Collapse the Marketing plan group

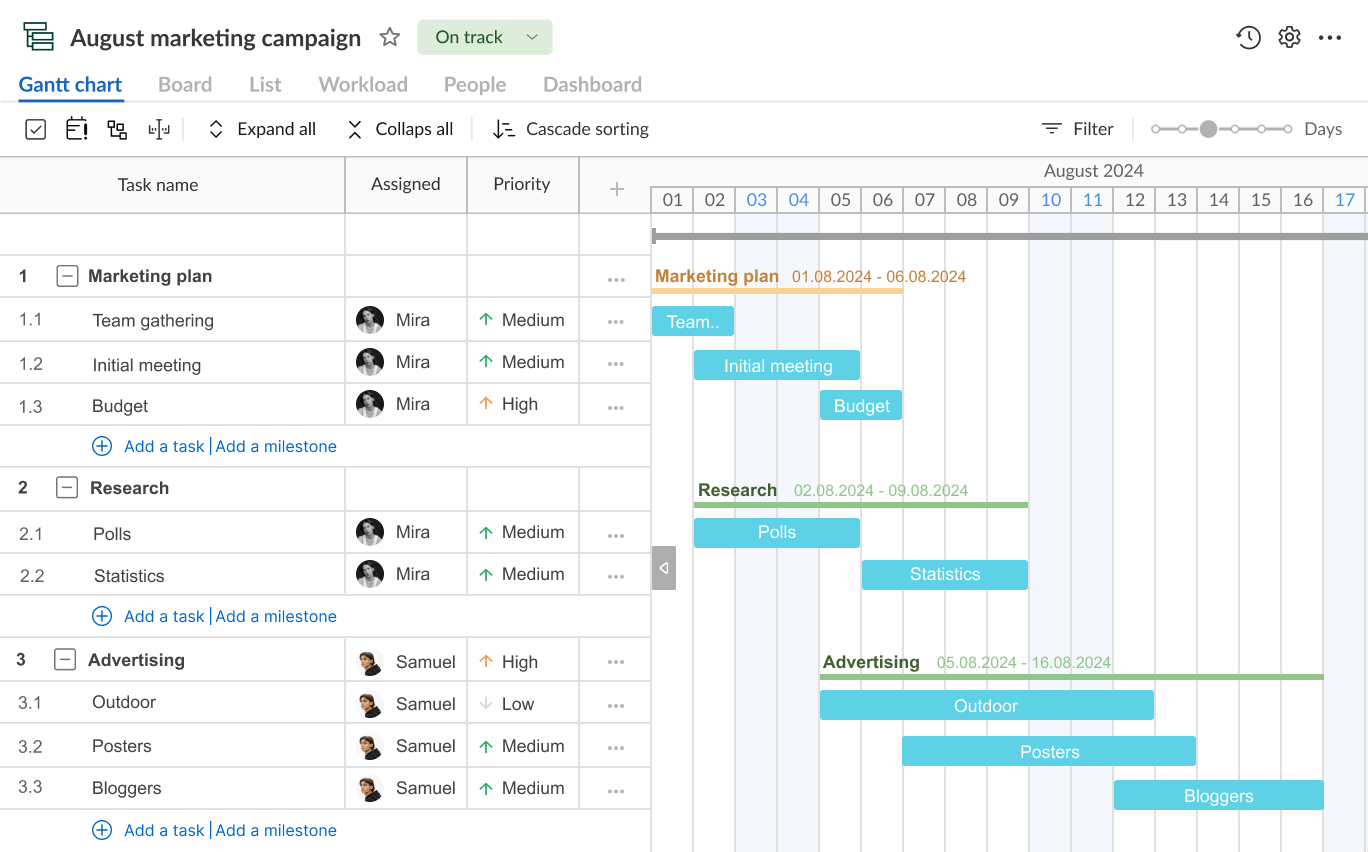67,276
